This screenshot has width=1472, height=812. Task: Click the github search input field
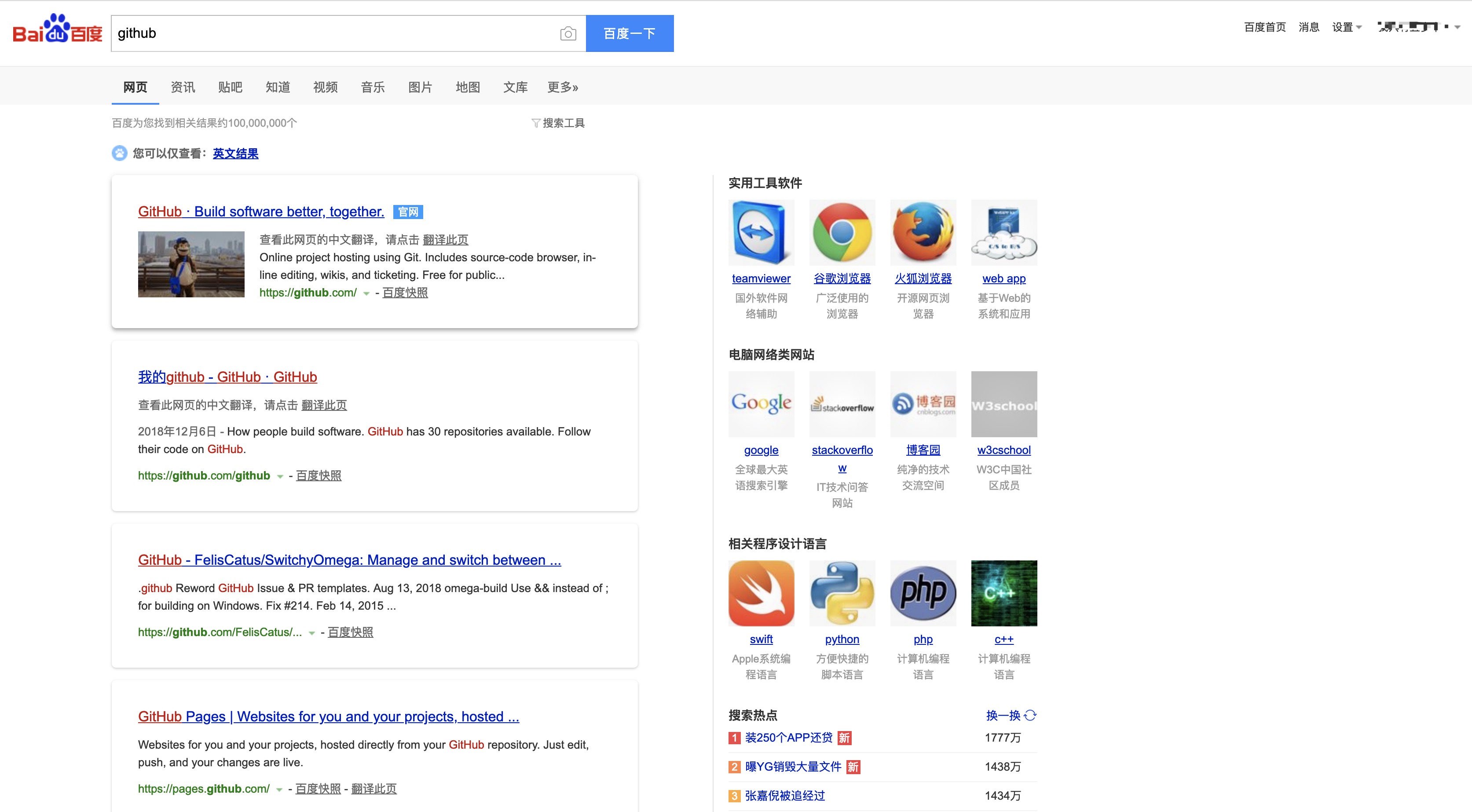pos(331,33)
